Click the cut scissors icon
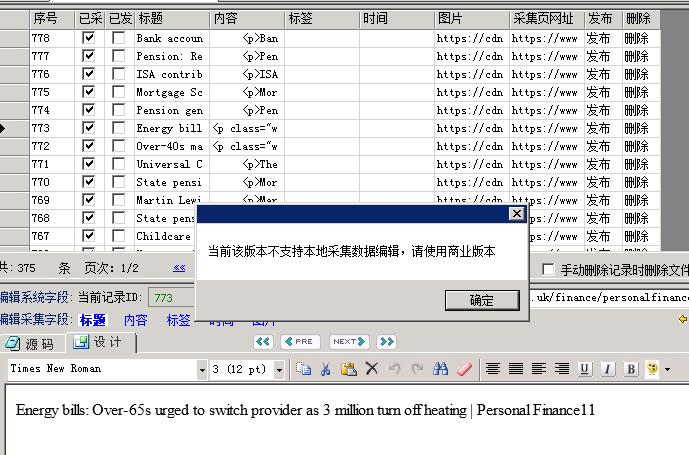The width and height of the screenshot is (689, 455). (x=326, y=369)
